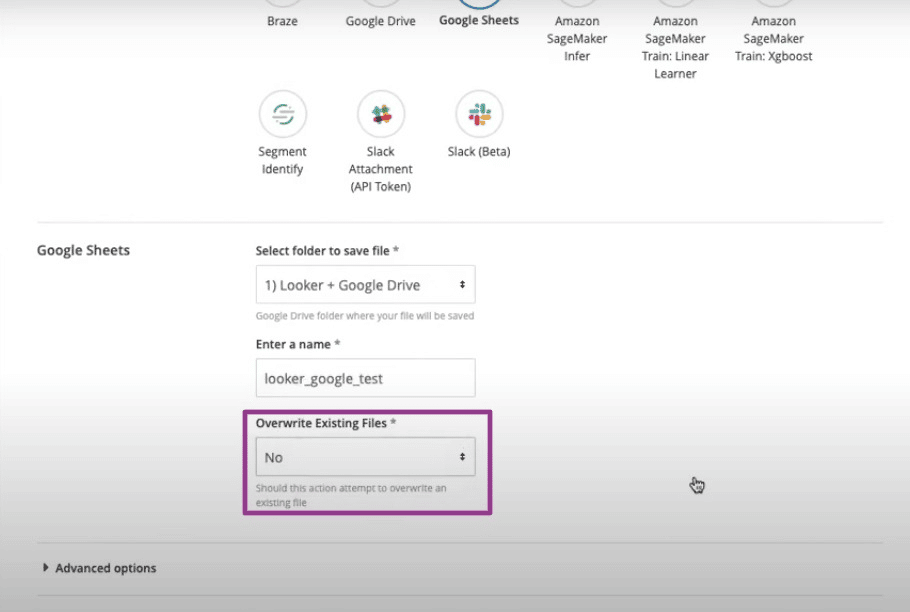The width and height of the screenshot is (910, 612).
Task: Choose Amazon SageMaker Infer destination
Action: pyautogui.click(x=577, y=38)
